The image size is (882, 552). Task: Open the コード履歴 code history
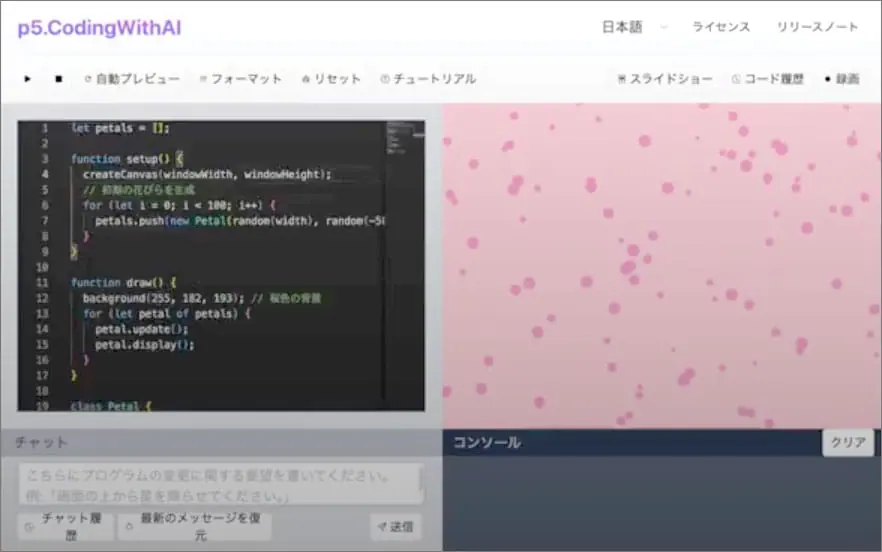pyautogui.click(x=768, y=79)
